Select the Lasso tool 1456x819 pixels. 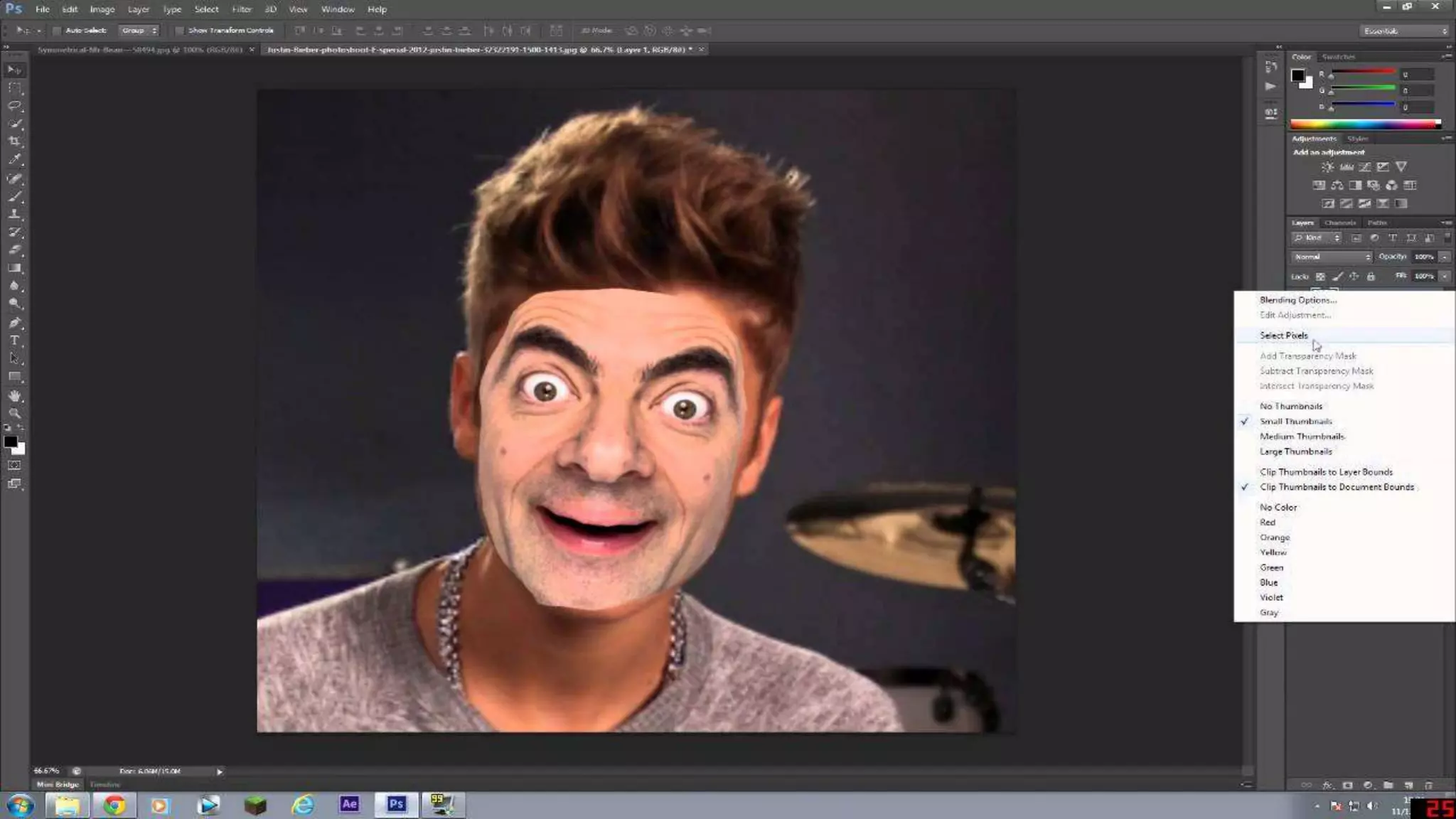coord(15,106)
